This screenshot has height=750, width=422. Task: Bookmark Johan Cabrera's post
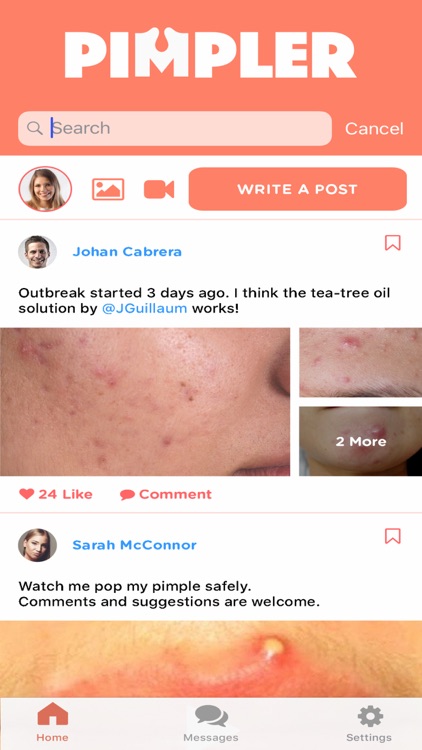(x=392, y=243)
